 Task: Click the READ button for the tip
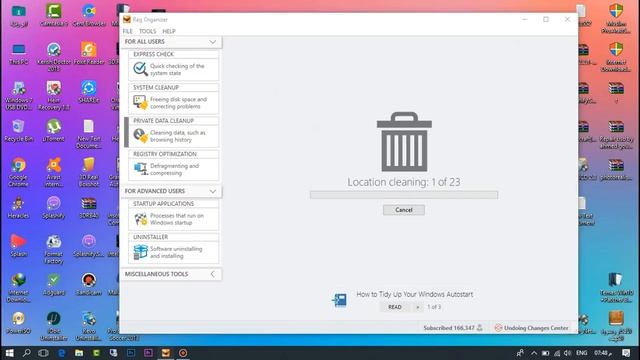click(x=394, y=307)
